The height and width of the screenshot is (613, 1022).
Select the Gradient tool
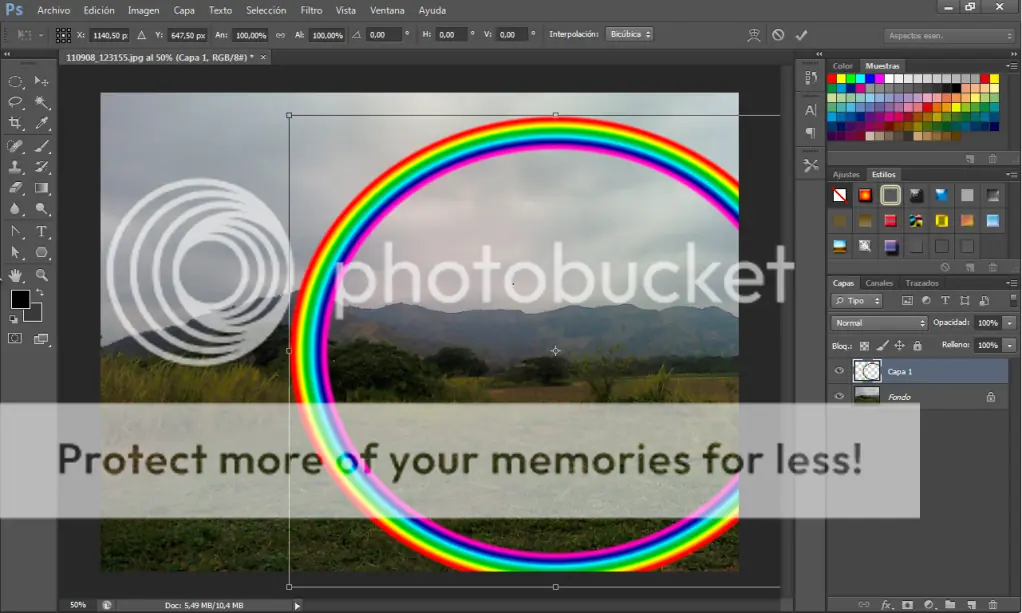(41, 188)
